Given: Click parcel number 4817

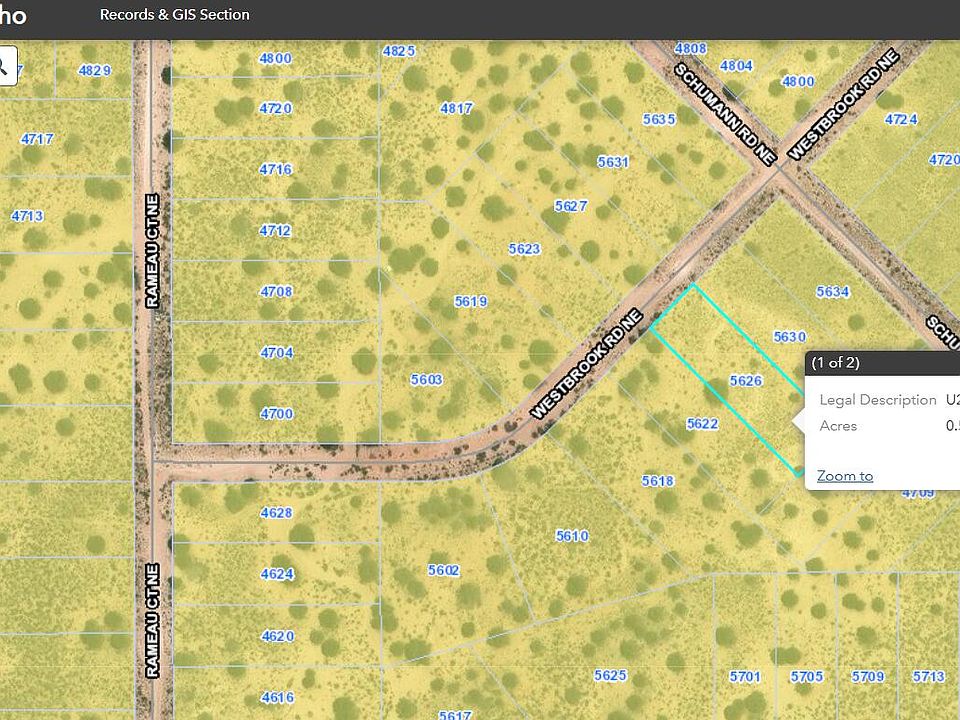Looking at the screenshot, I should tap(456, 108).
